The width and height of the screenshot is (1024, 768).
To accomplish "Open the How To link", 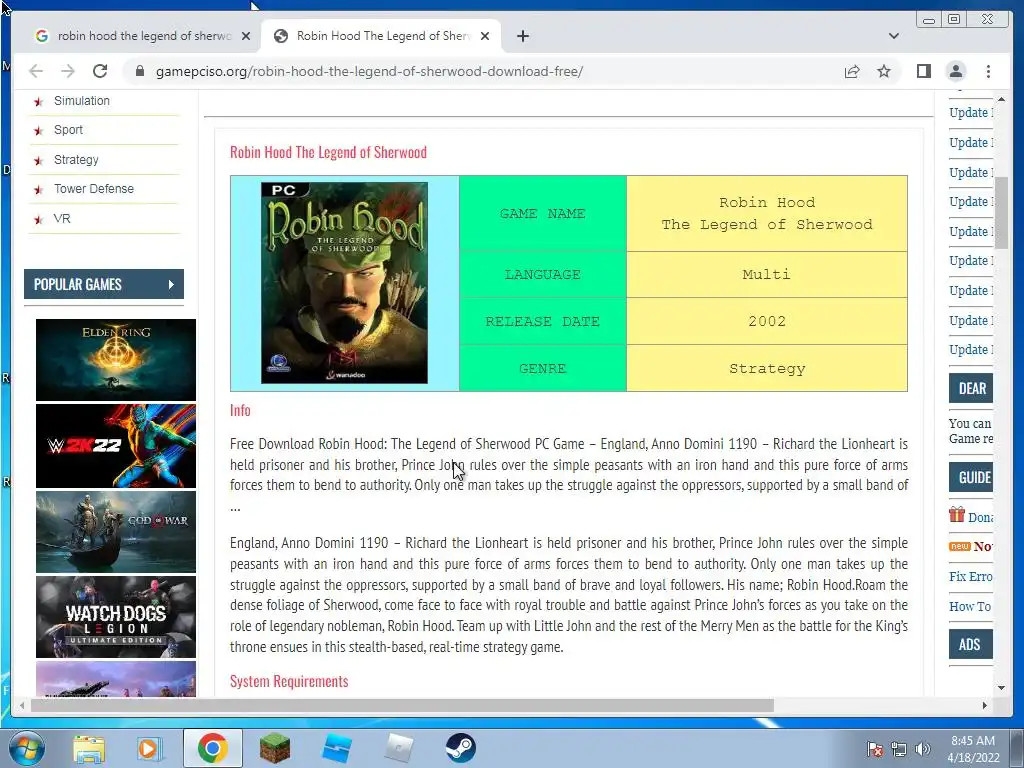I will (x=970, y=607).
